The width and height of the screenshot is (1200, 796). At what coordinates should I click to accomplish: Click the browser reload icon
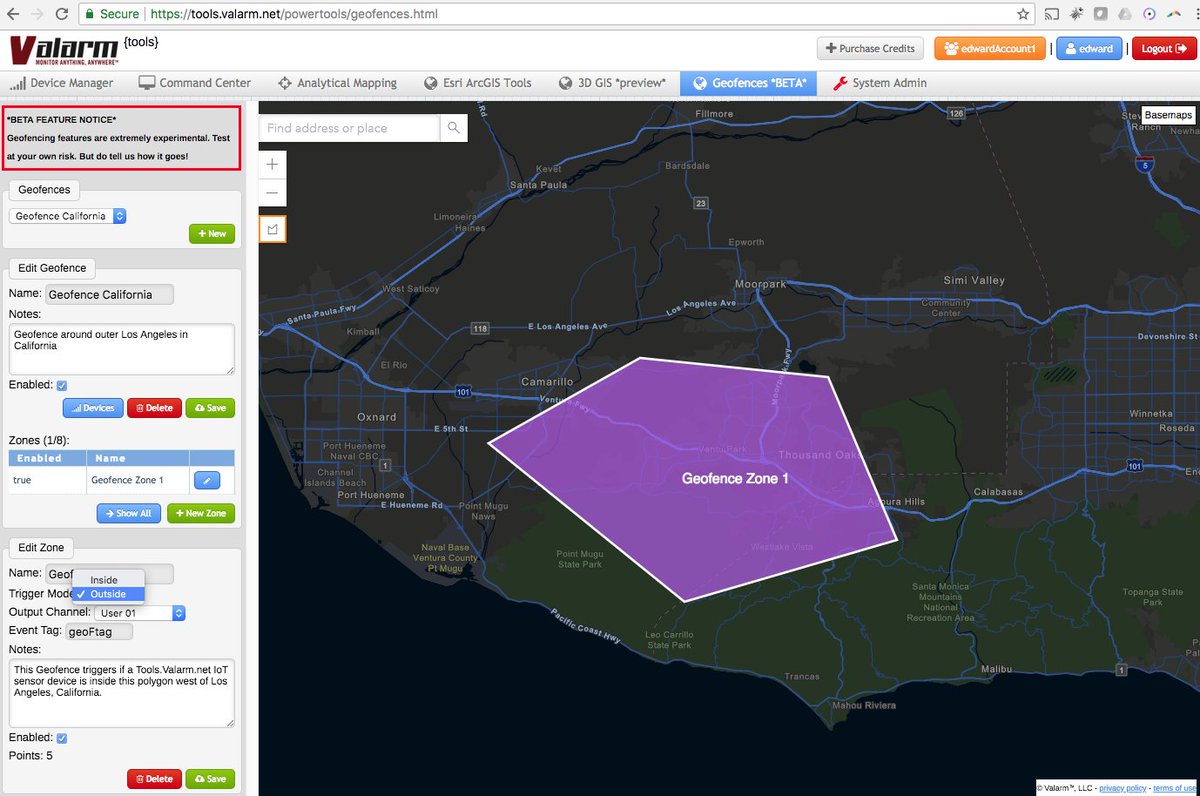62,14
